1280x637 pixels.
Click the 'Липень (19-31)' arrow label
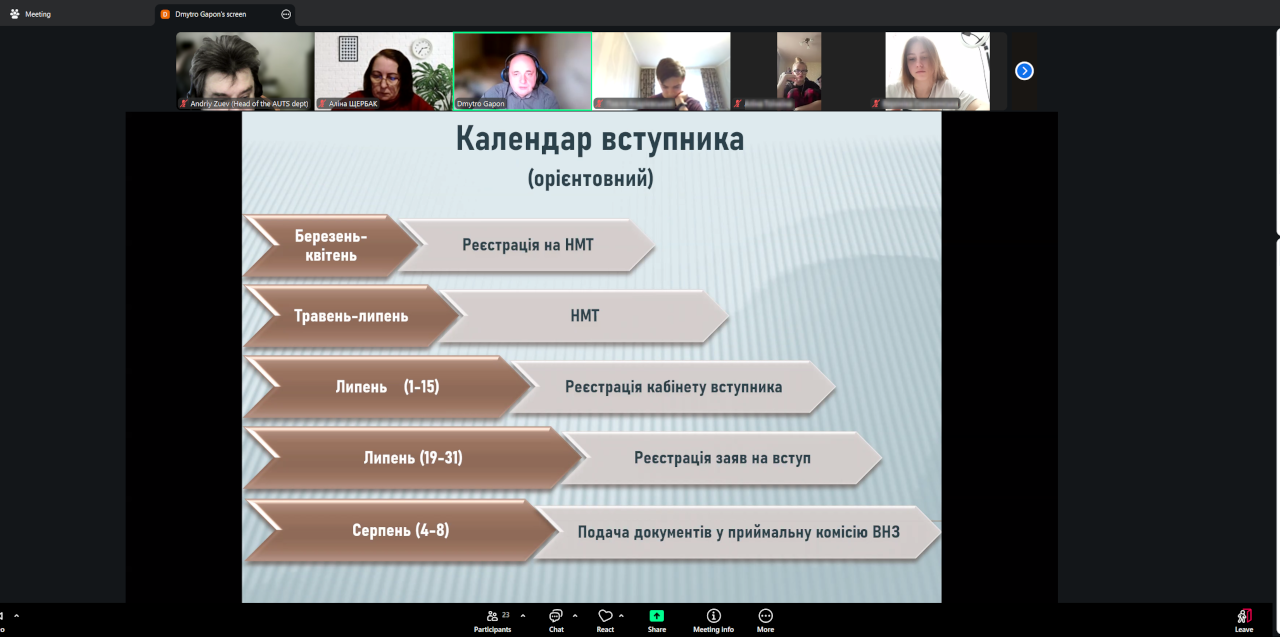[413, 458]
